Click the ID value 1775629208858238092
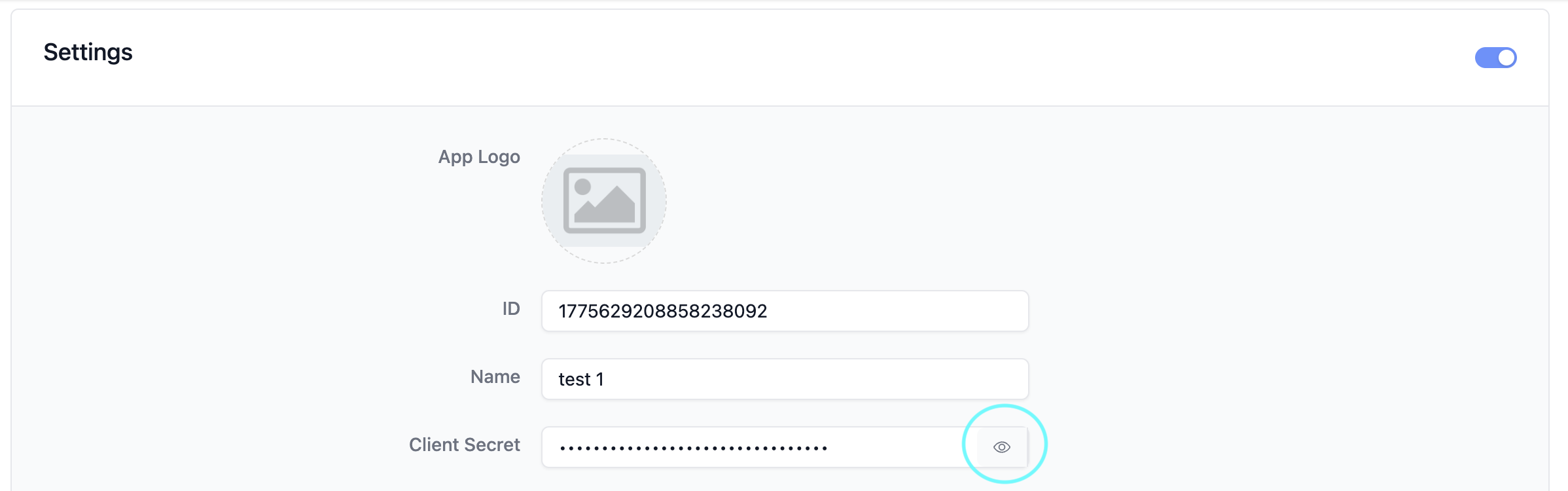The width and height of the screenshot is (1568, 491). pyautogui.click(x=662, y=311)
